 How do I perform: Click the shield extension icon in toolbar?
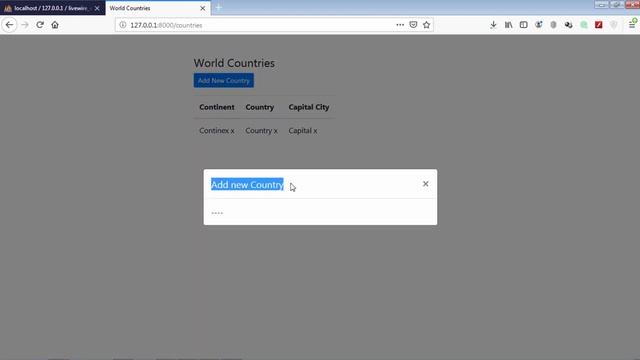point(613,25)
